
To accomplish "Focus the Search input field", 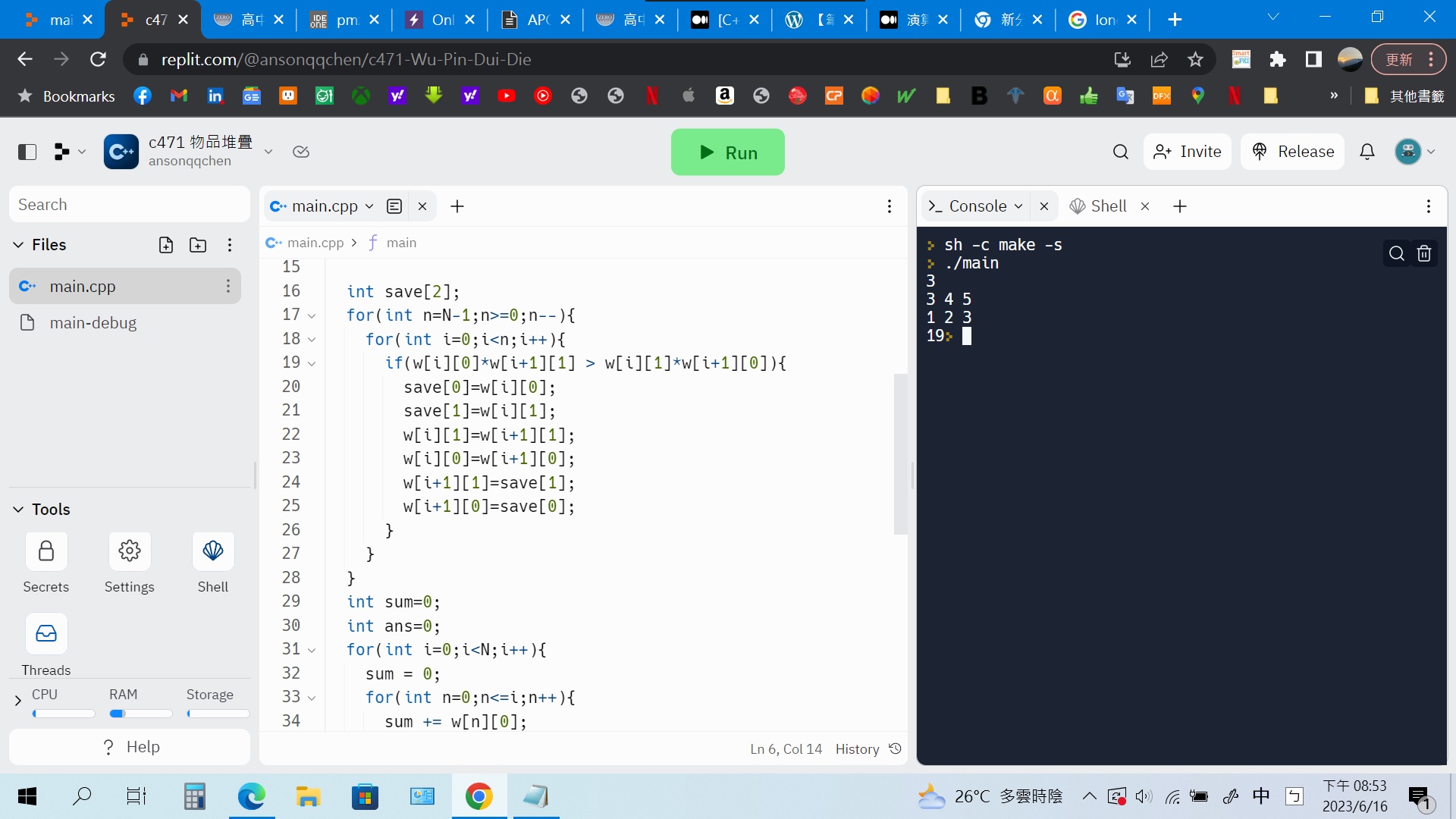I will tap(129, 205).
